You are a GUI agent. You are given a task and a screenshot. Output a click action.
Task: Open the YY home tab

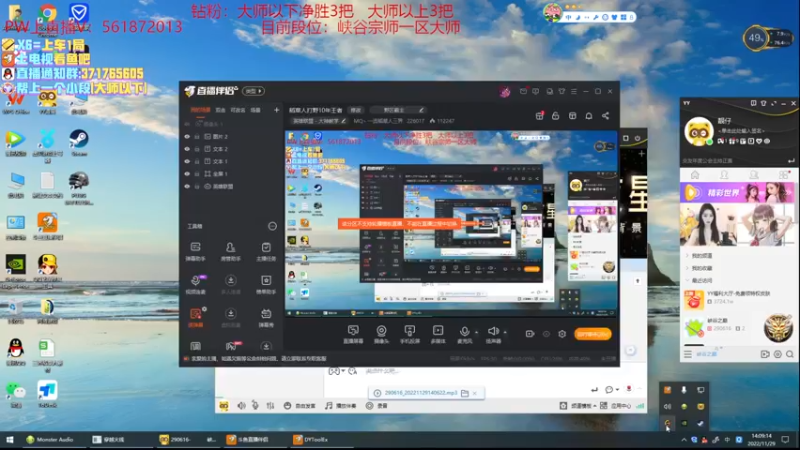click(x=695, y=175)
